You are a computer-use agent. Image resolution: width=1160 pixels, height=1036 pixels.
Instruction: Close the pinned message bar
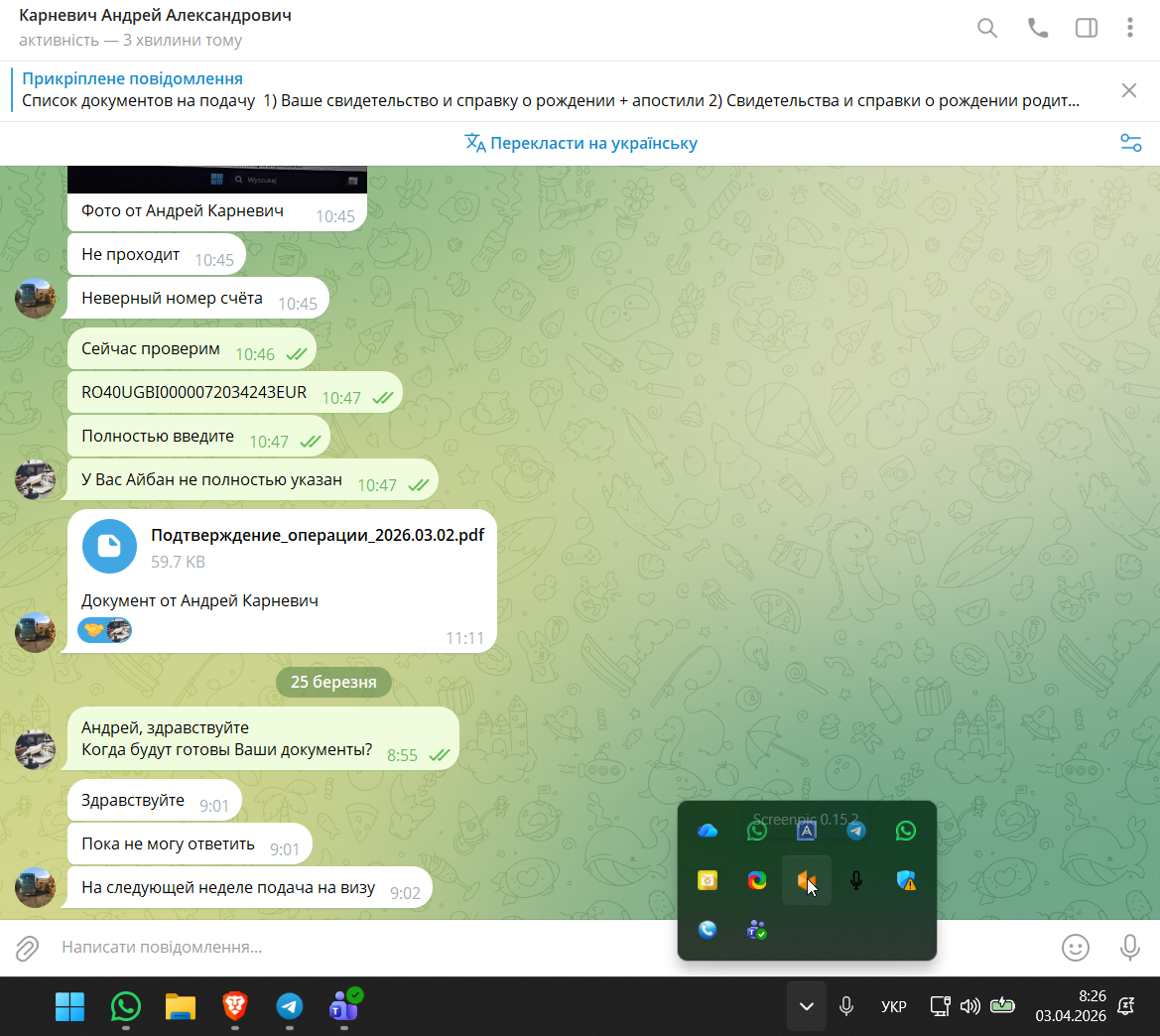1129,90
